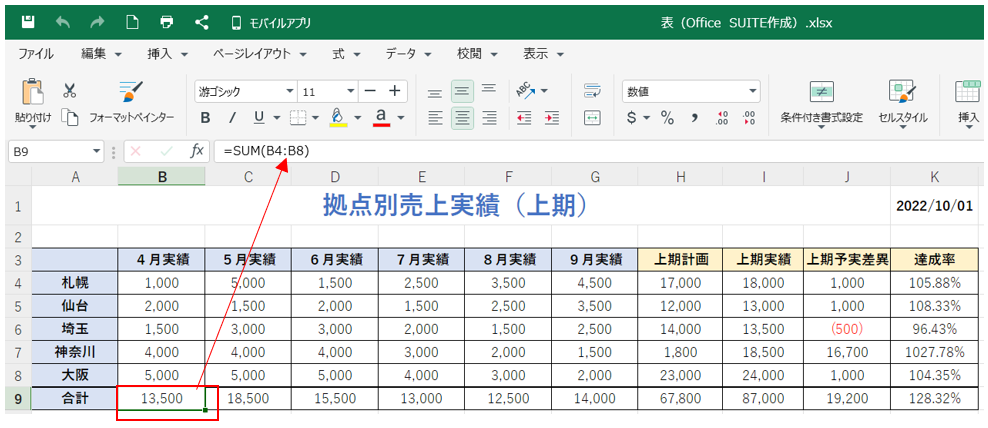Select the Format Painter brush tool
This screenshot has height=428, width=988.
point(131,93)
